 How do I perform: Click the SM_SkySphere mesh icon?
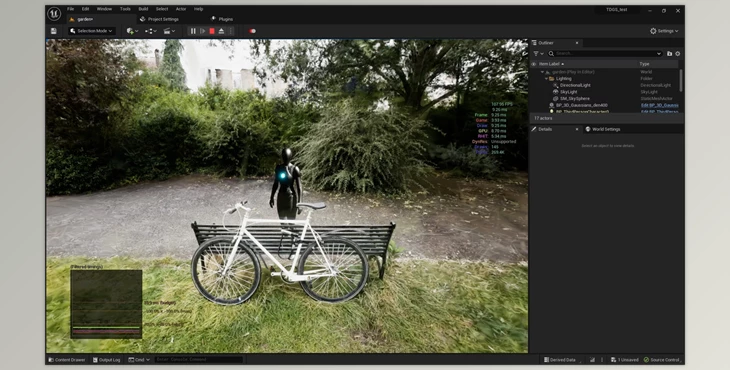pos(555,99)
